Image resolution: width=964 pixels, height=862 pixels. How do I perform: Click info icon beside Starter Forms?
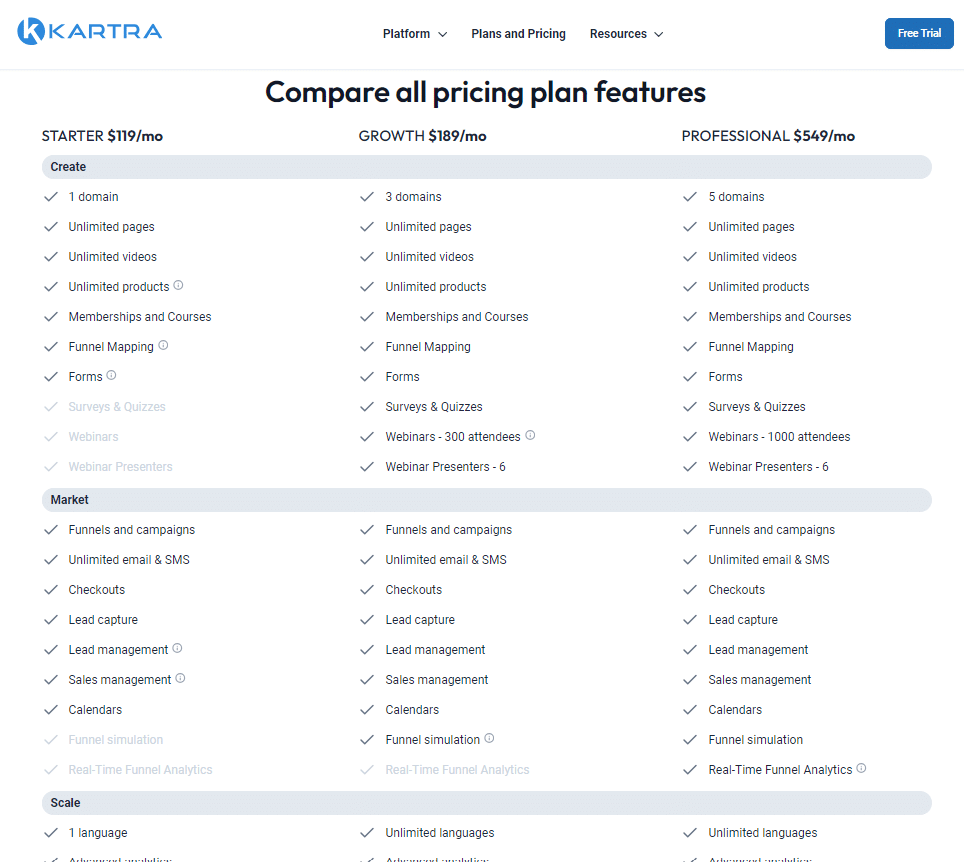pyautogui.click(x=111, y=375)
